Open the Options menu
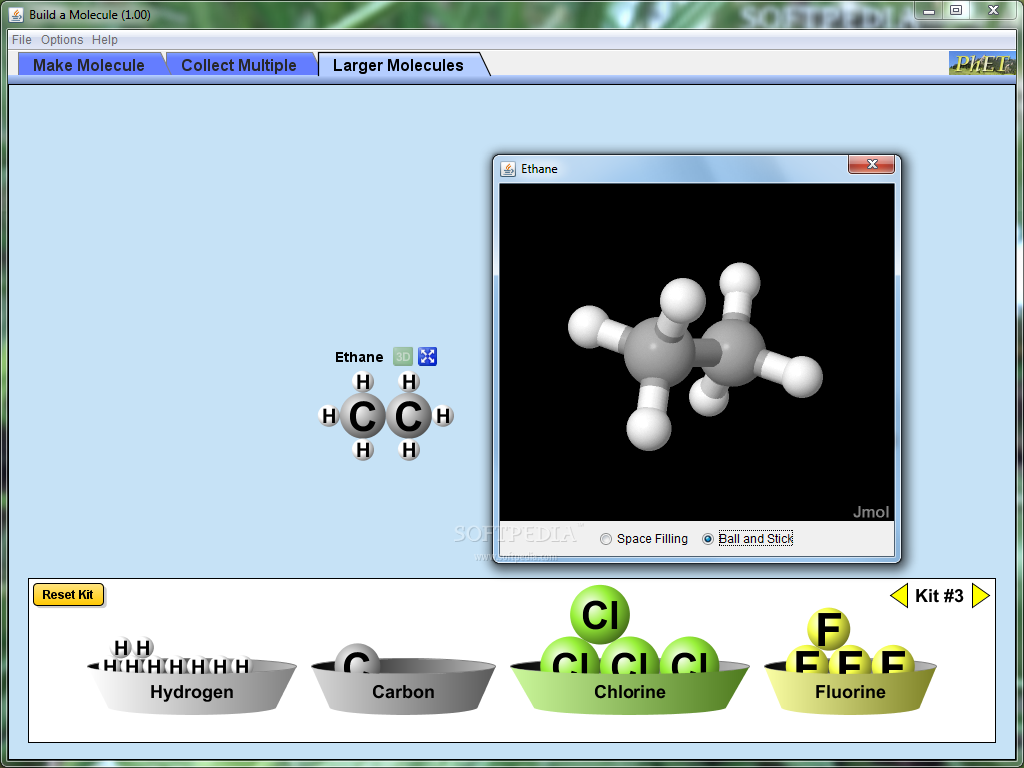Image resolution: width=1024 pixels, height=768 pixels. [x=62, y=40]
